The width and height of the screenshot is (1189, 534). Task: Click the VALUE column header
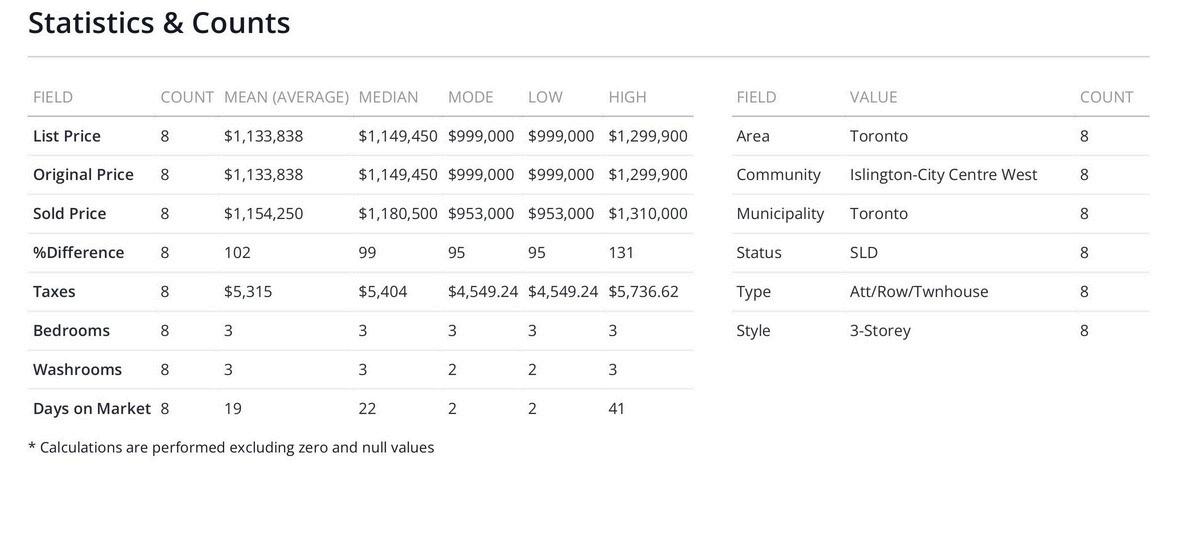[x=873, y=97]
